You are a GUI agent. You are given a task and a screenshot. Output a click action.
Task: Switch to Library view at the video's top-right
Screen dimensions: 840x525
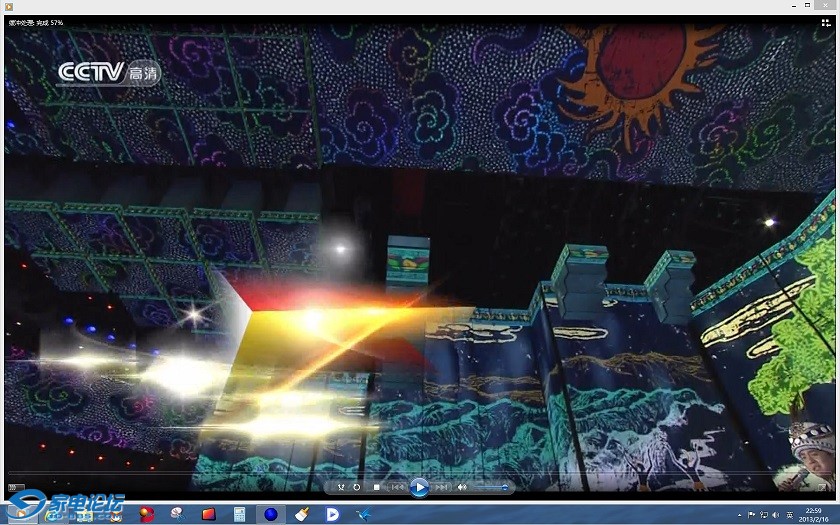826,22
